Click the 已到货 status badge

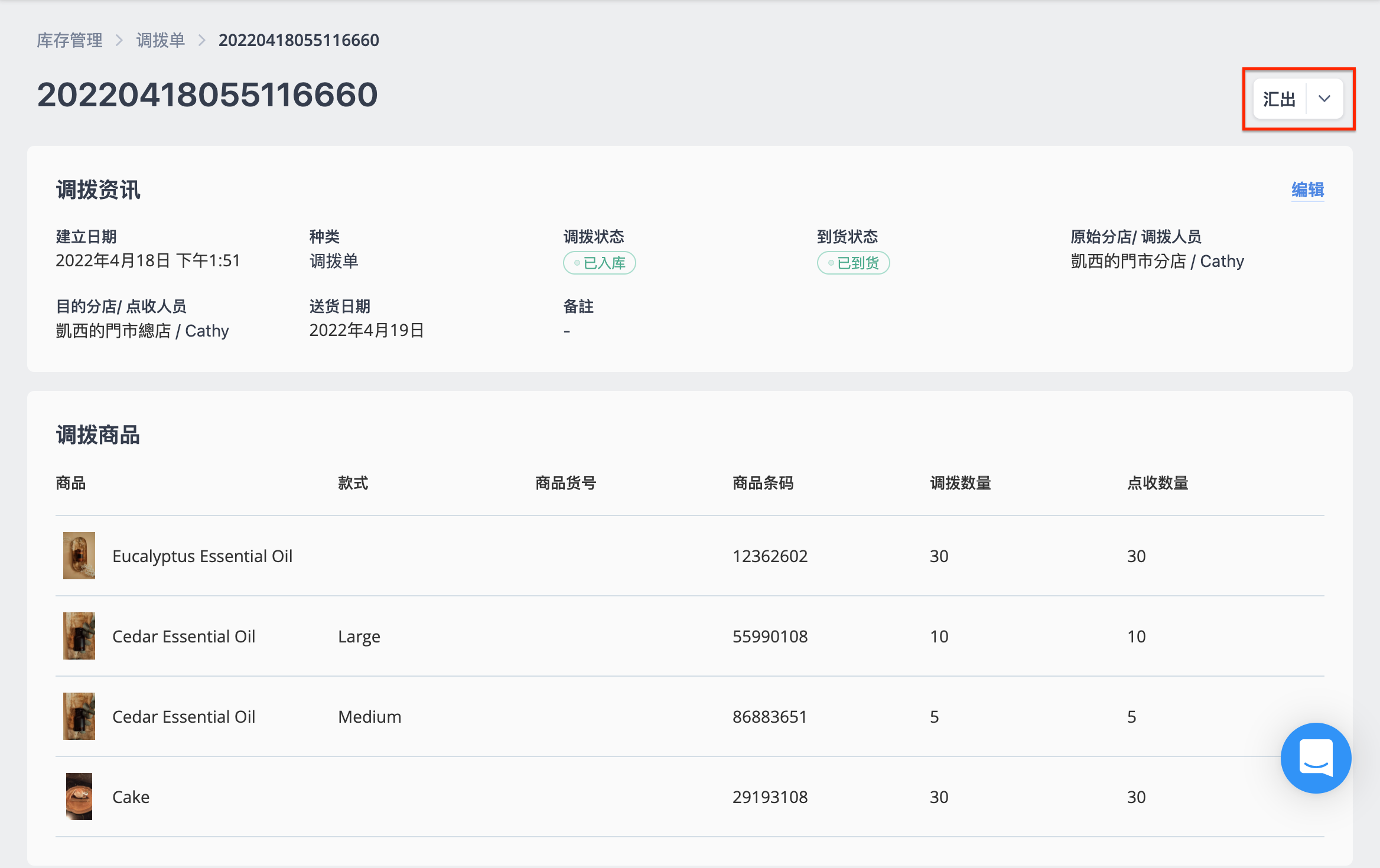854,263
